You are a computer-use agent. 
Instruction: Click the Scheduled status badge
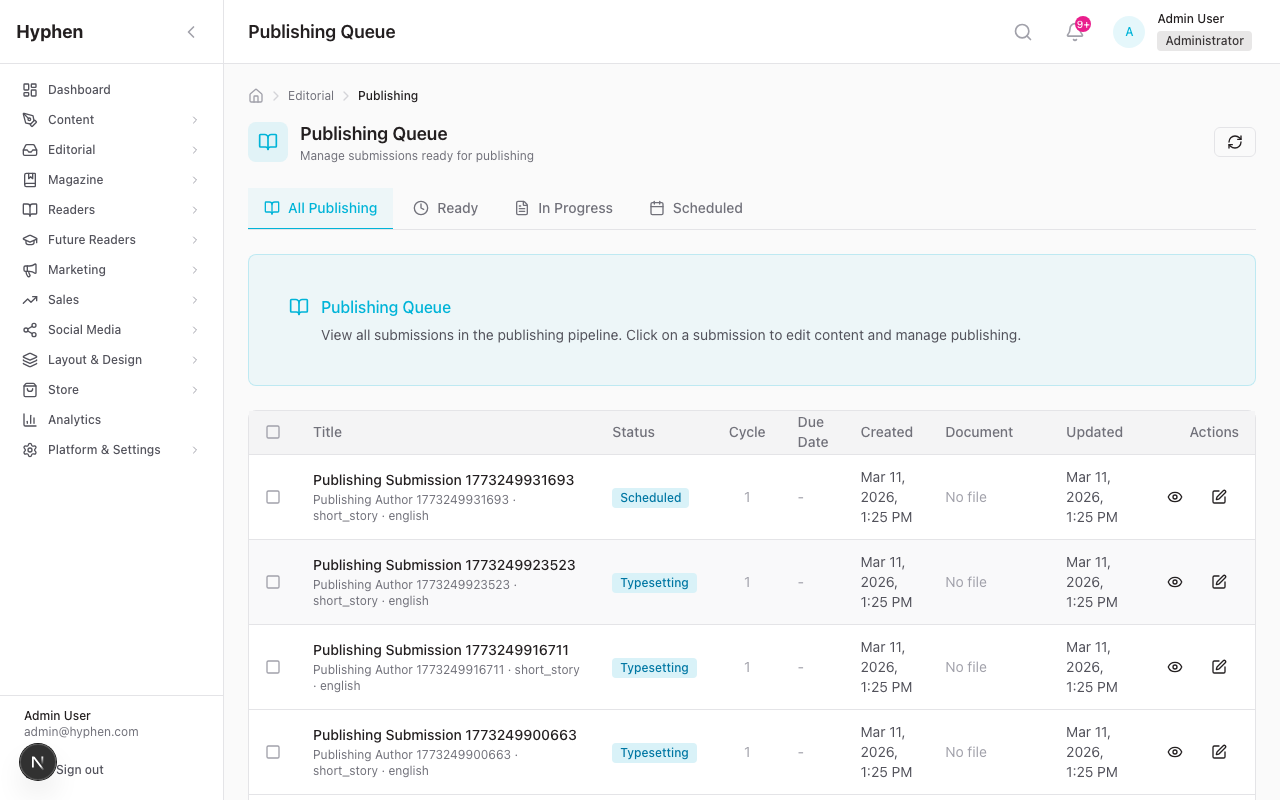650,497
